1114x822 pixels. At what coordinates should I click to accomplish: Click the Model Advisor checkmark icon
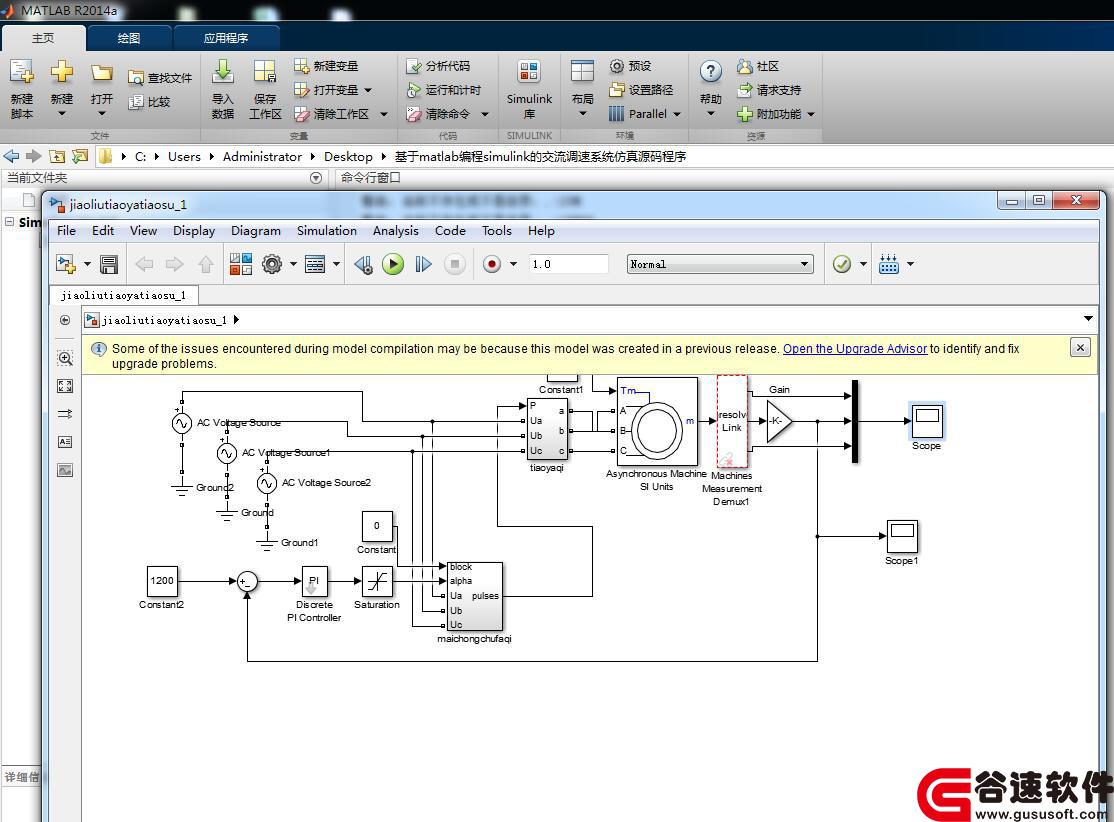(842, 264)
